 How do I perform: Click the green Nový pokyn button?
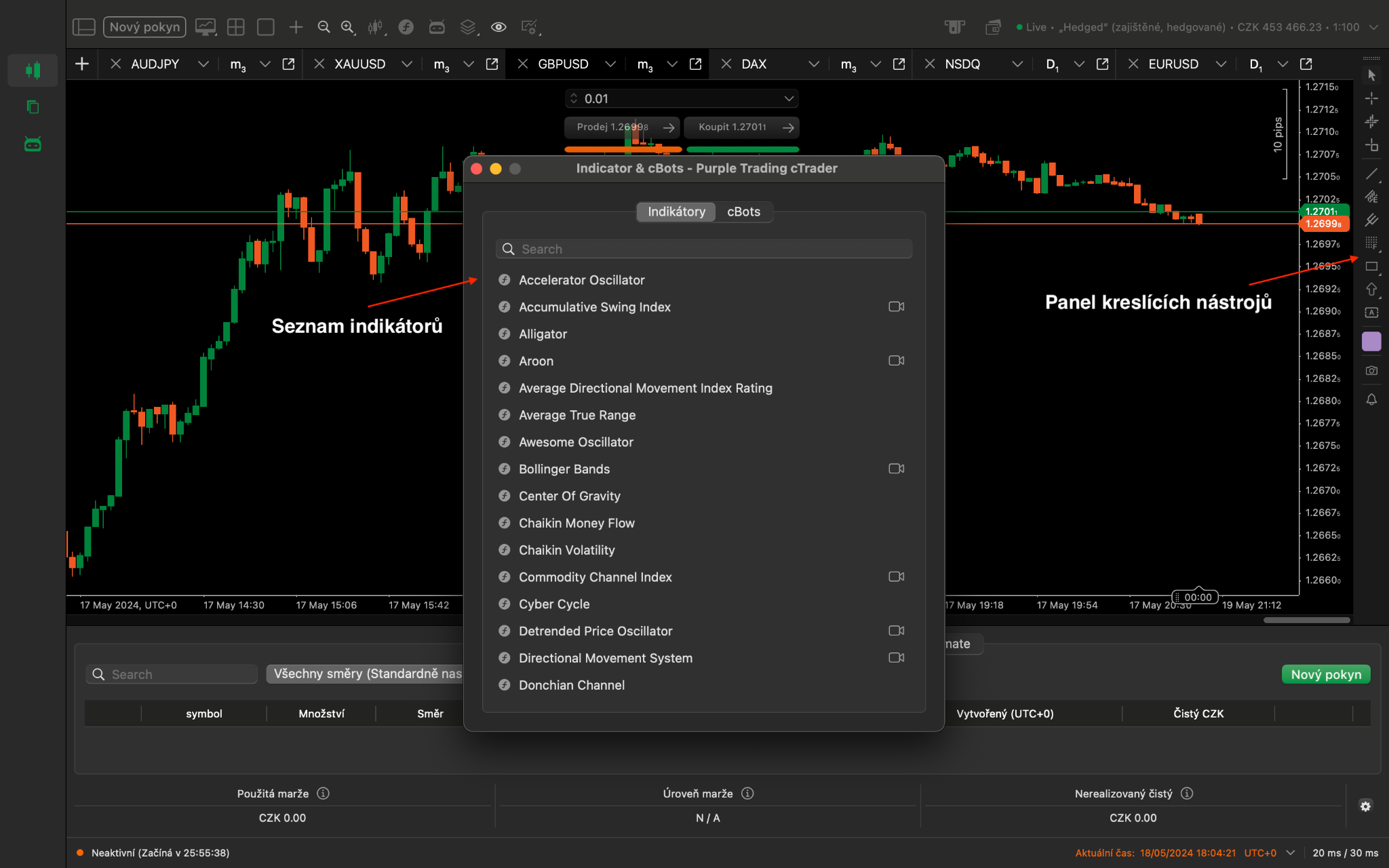click(x=1325, y=674)
